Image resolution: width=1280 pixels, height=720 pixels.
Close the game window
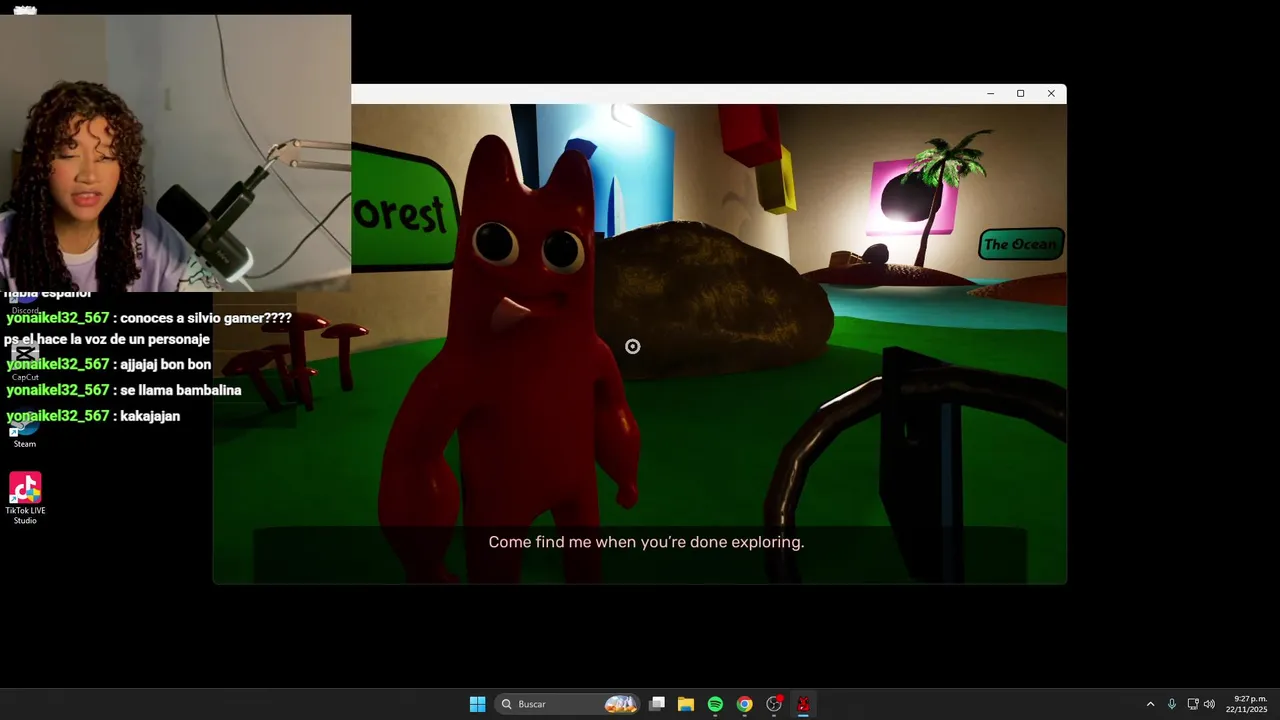click(1051, 94)
